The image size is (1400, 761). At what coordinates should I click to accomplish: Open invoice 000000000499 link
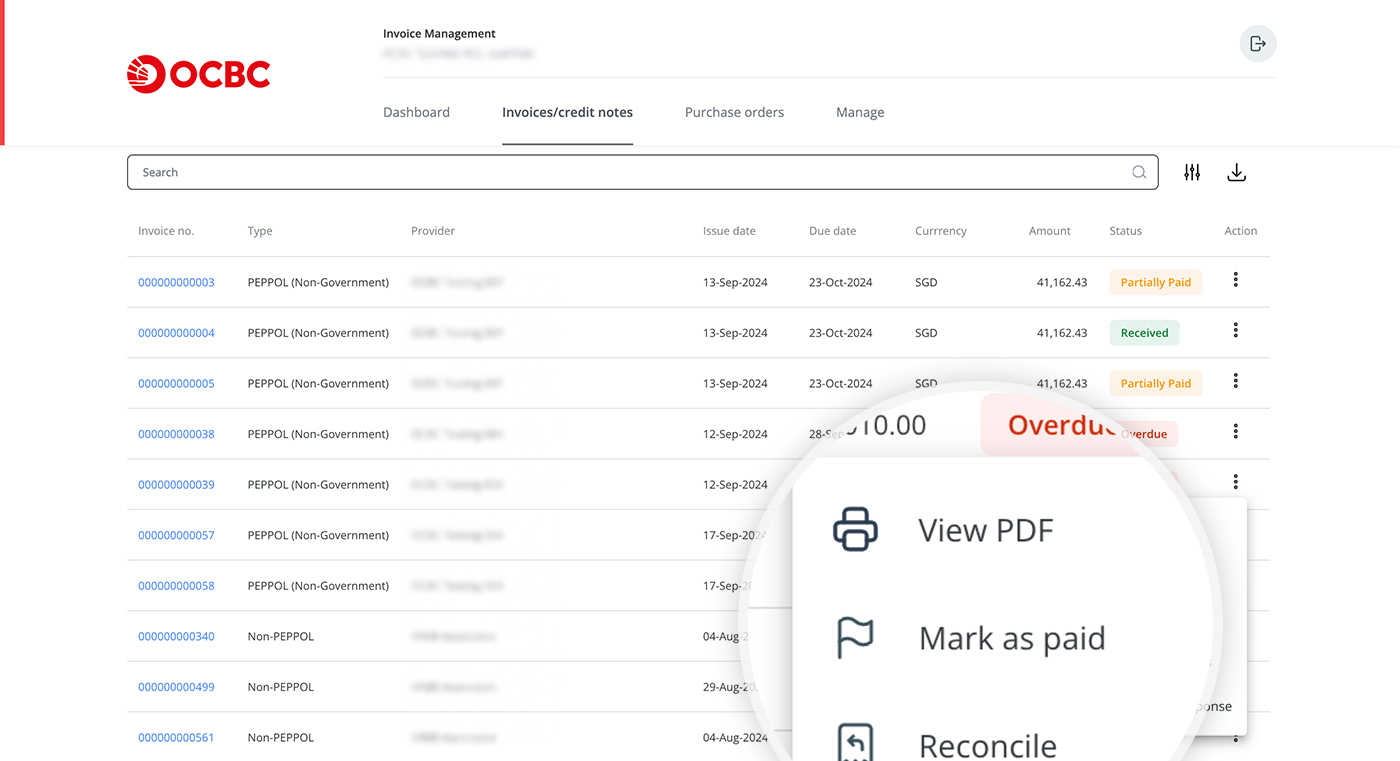pyautogui.click(x=176, y=687)
